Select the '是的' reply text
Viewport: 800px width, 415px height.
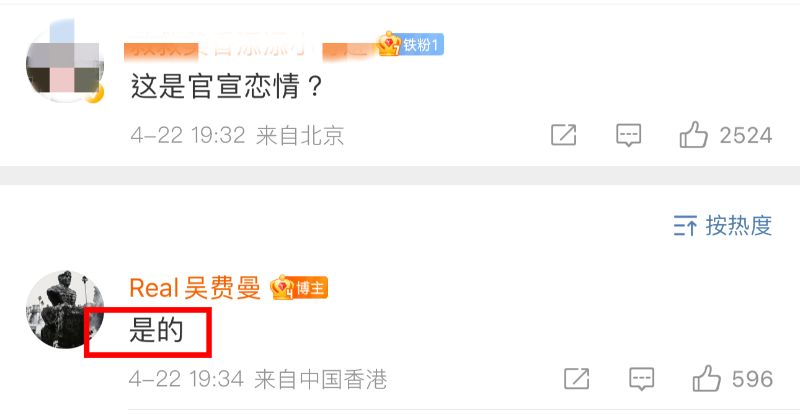(156, 330)
